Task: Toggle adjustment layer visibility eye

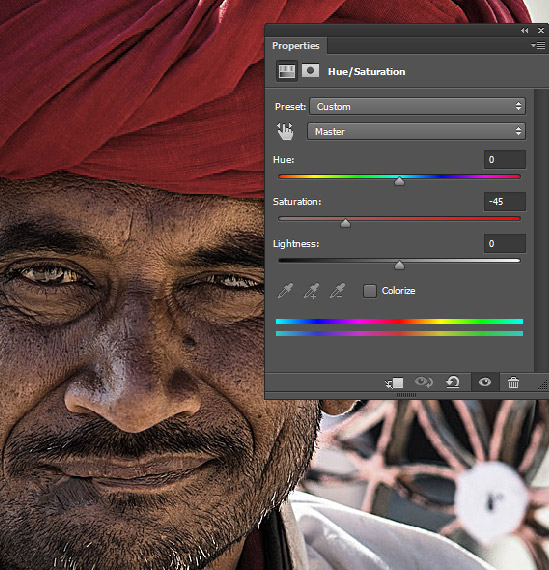Action: [x=485, y=382]
